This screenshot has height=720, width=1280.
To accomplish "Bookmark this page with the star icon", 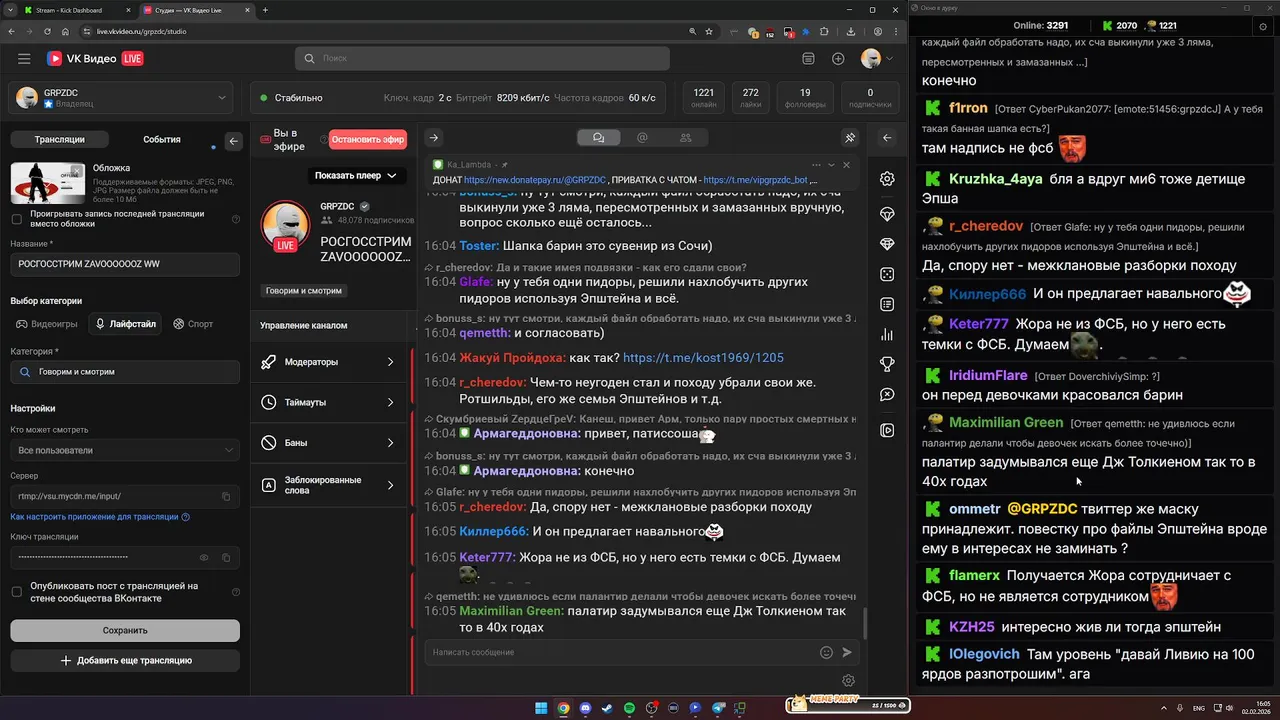I will point(710,31).
